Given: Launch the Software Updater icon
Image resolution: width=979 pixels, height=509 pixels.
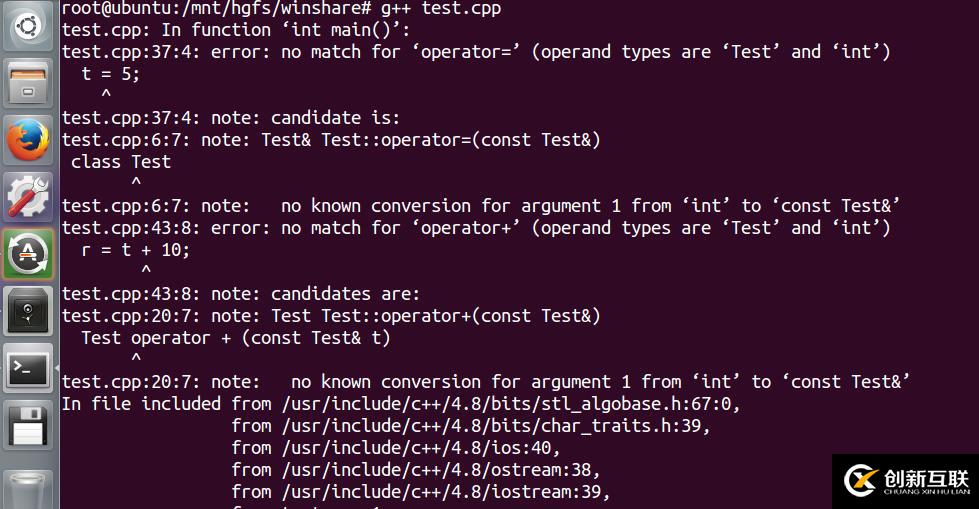Looking at the screenshot, I should pyautogui.click(x=29, y=254).
